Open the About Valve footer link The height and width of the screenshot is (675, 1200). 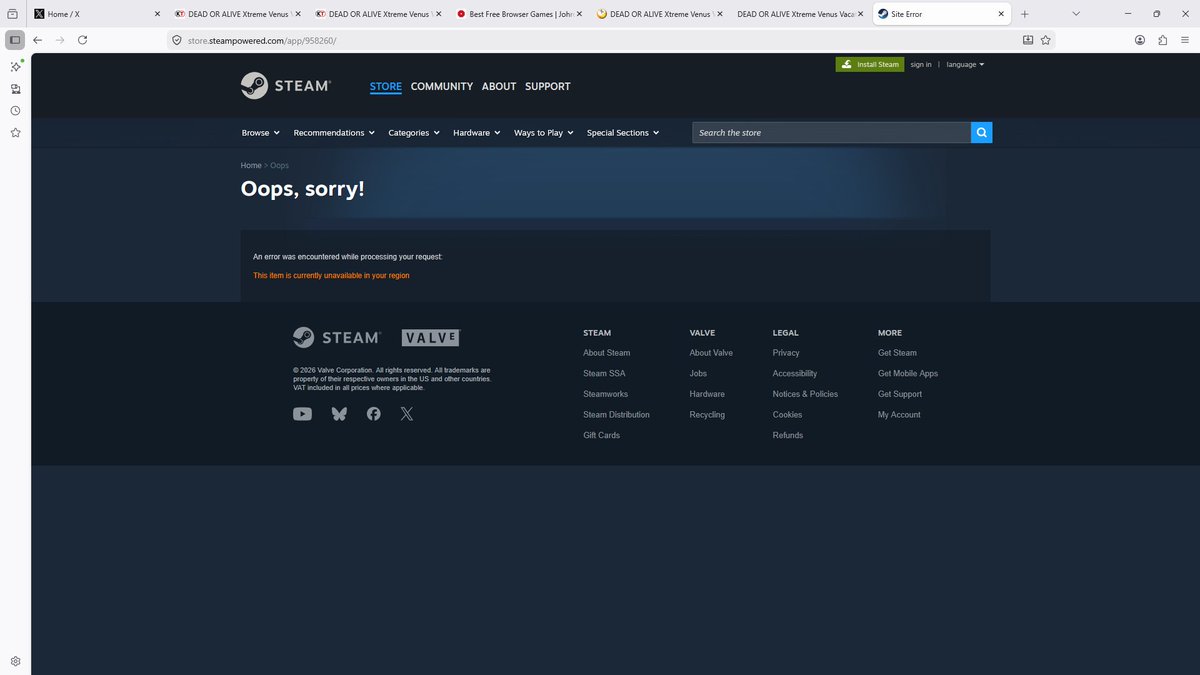(711, 353)
